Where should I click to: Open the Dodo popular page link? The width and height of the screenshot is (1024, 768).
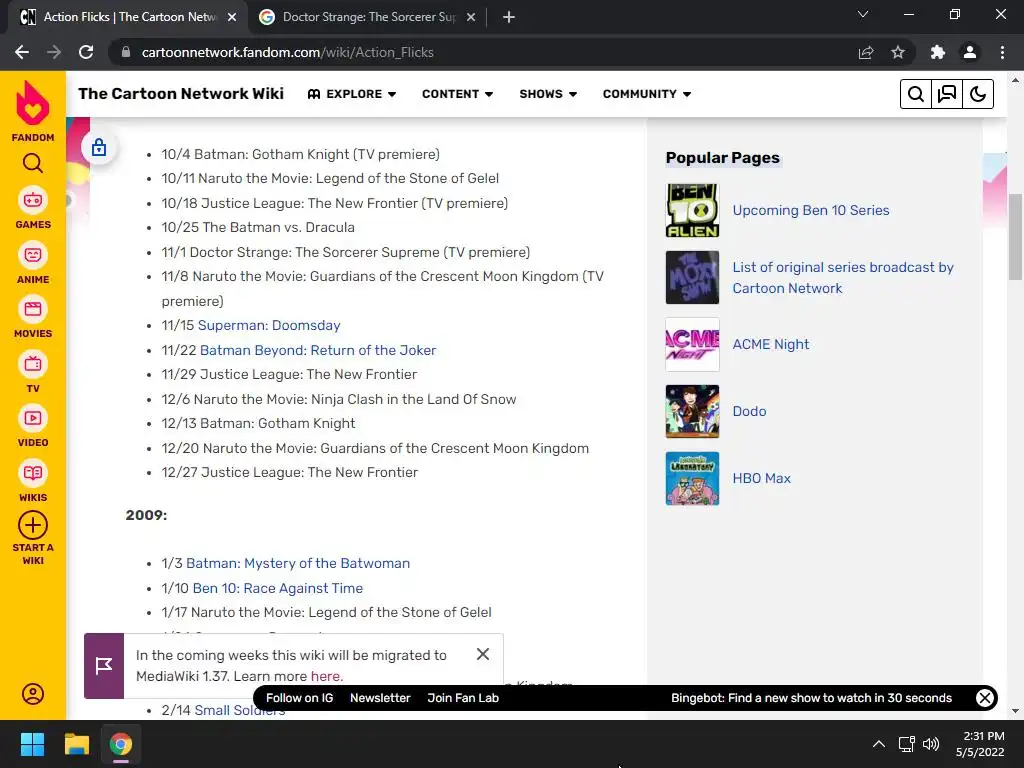tap(749, 411)
